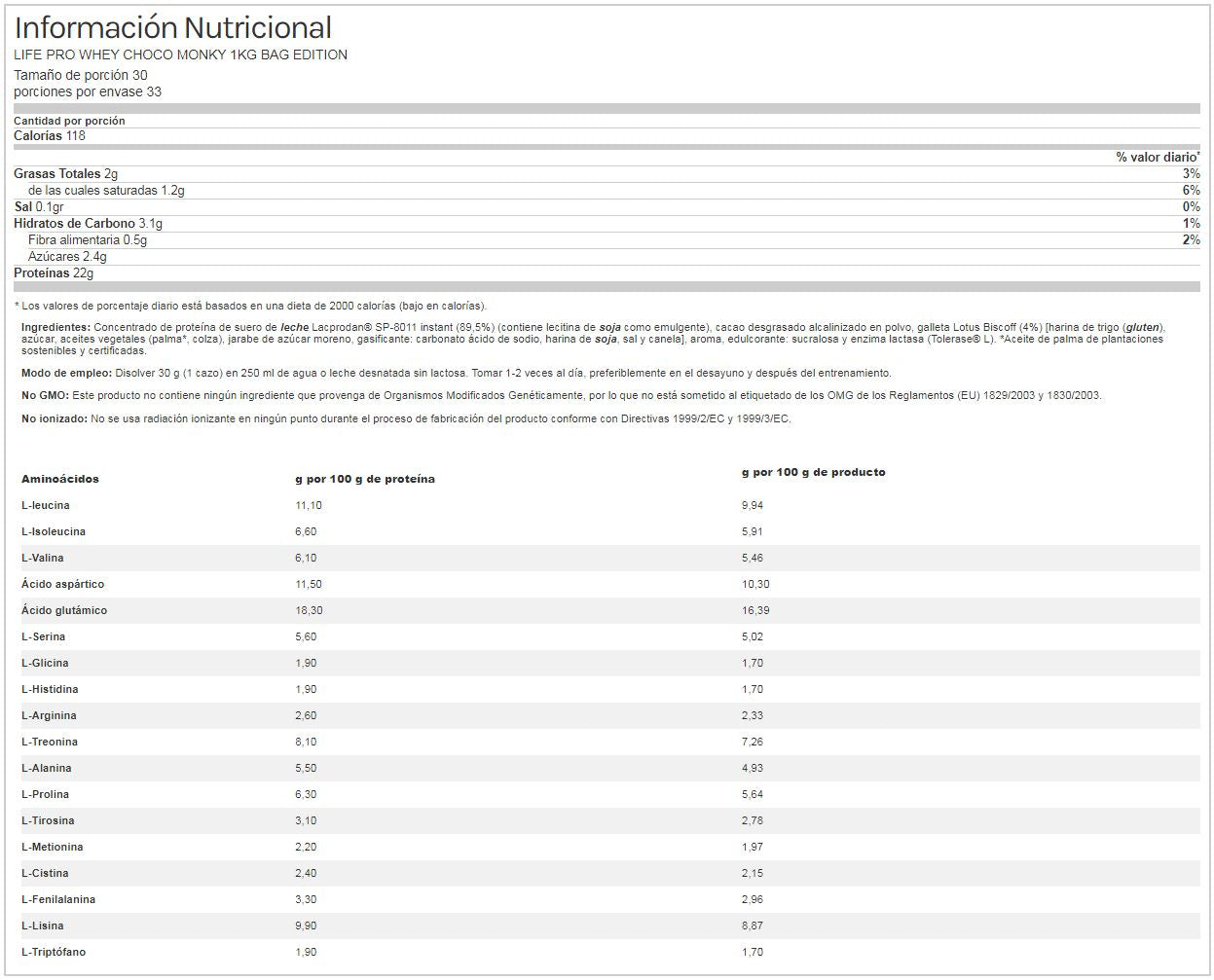Click the 8,10 value for L-Treonina
The width and height of the screenshot is (1214, 980).
pyautogui.click(x=306, y=742)
